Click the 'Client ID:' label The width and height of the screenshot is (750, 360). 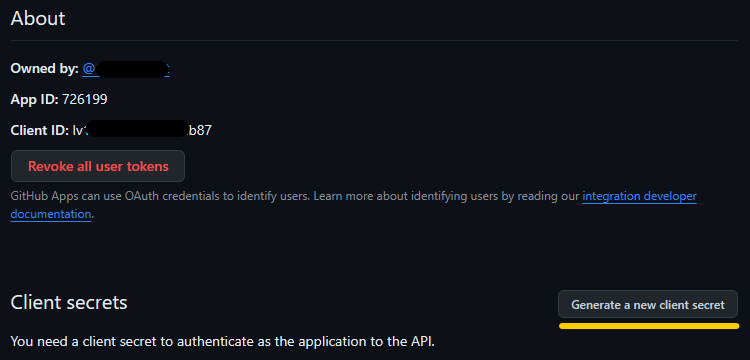tap(40, 130)
